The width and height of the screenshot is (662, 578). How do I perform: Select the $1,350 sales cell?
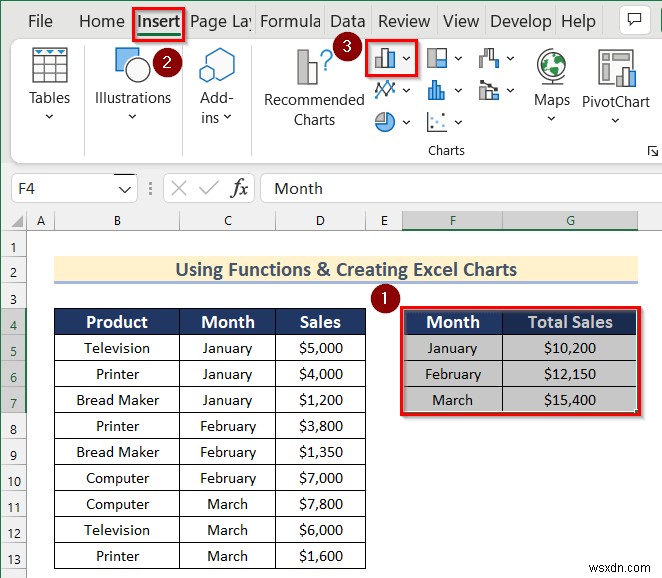coord(320,452)
